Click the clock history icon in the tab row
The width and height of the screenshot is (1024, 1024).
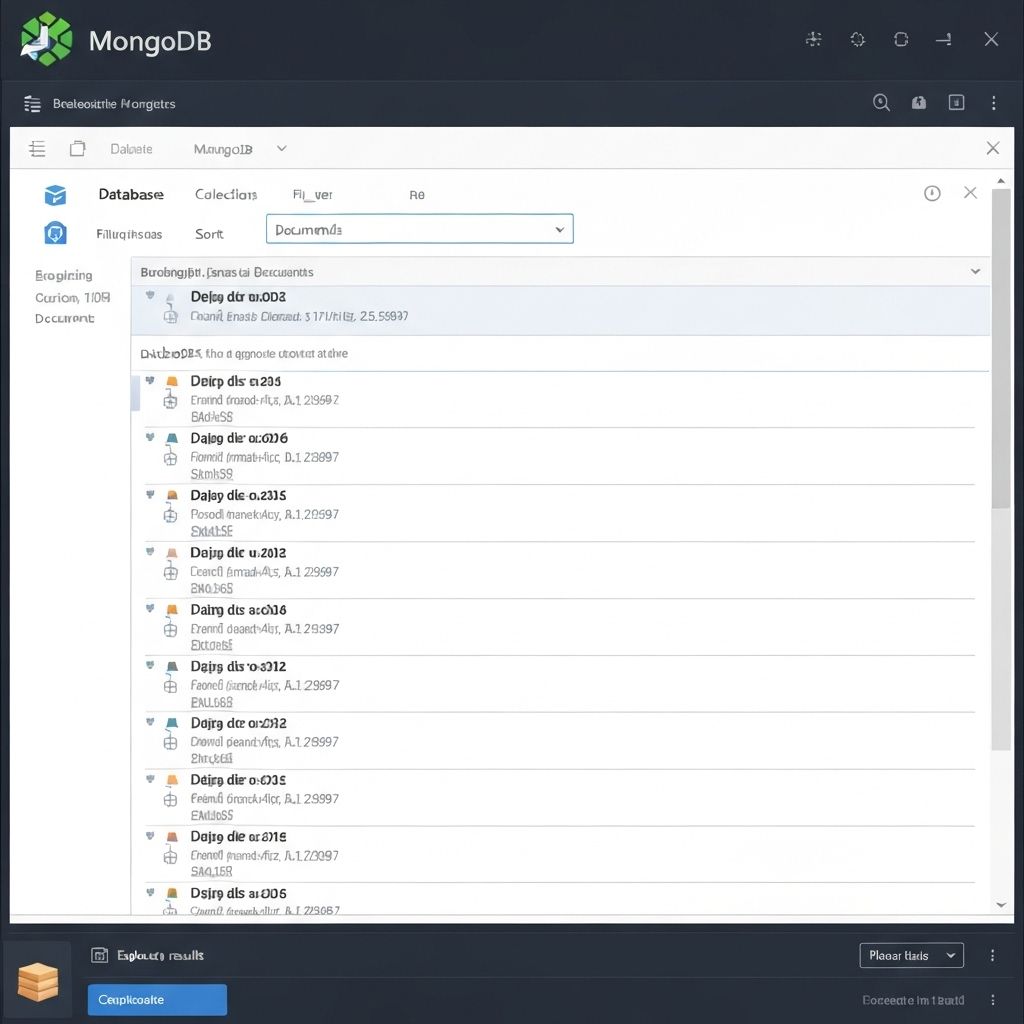coord(932,194)
